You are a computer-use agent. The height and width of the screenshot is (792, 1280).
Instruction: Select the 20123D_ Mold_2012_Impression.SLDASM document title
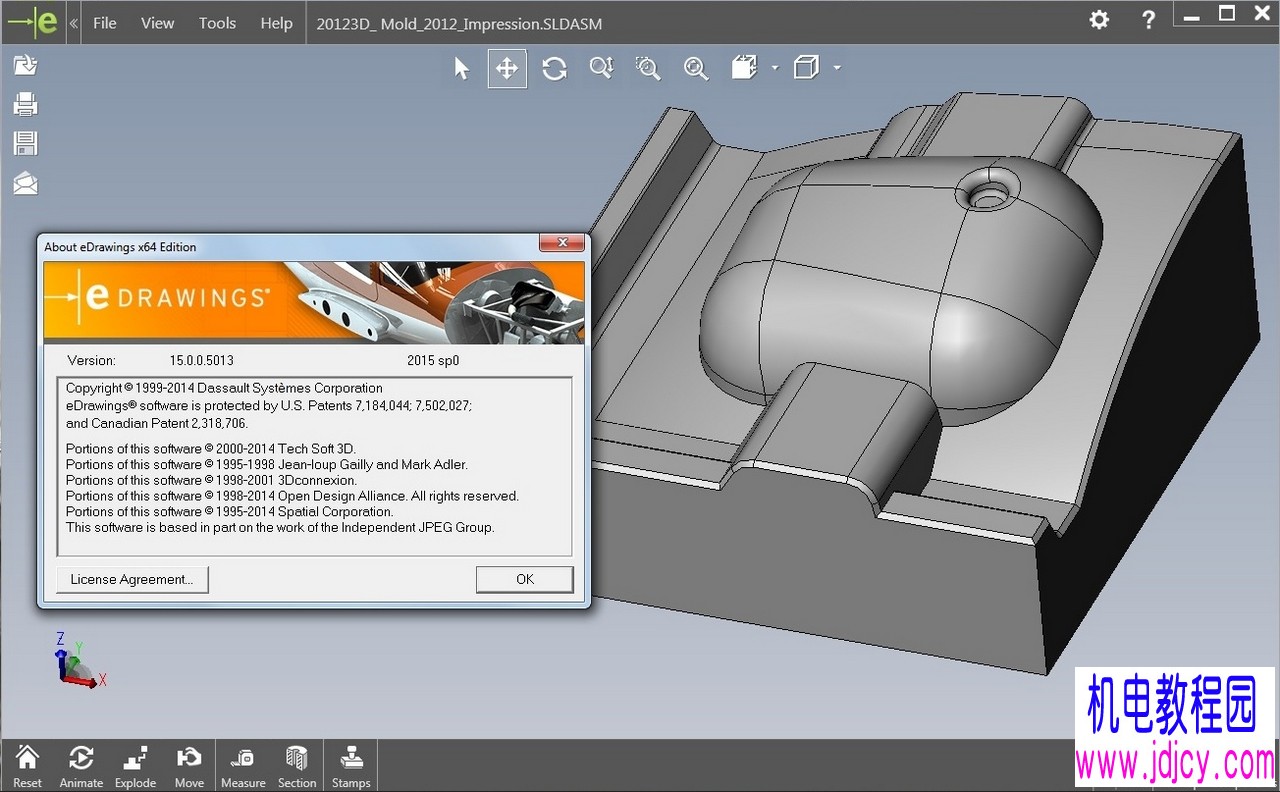click(459, 23)
